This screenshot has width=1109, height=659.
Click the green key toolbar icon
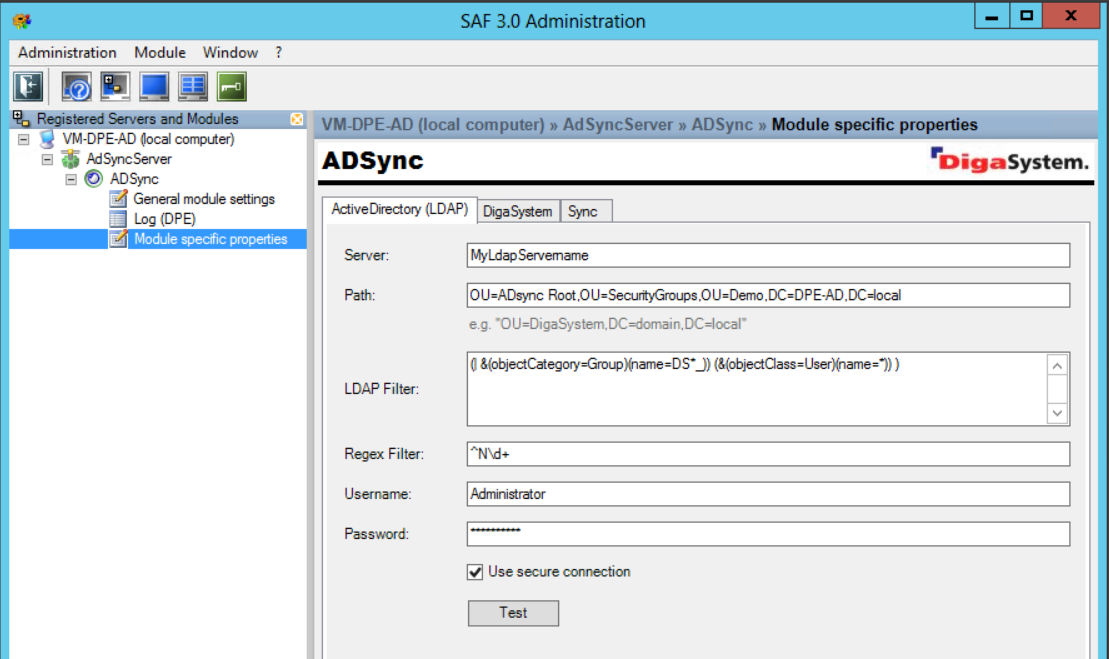point(232,87)
